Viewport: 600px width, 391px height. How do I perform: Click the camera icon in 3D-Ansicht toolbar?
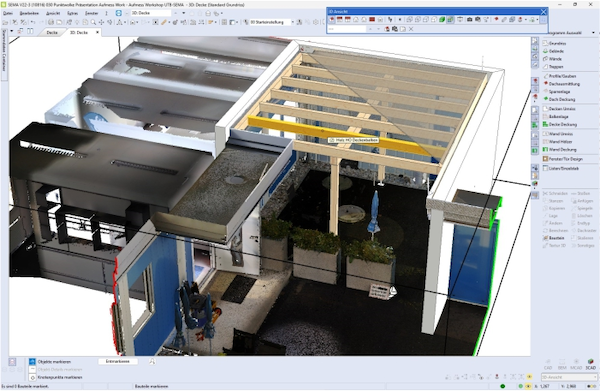(470, 19)
